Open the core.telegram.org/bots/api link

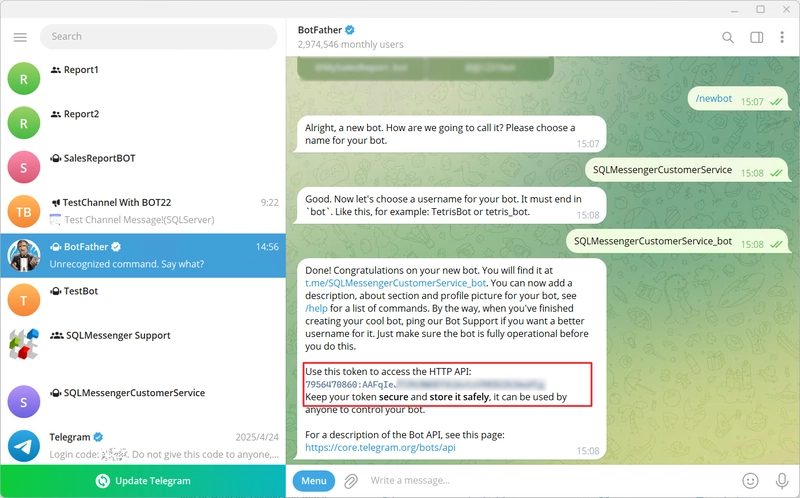point(380,447)
